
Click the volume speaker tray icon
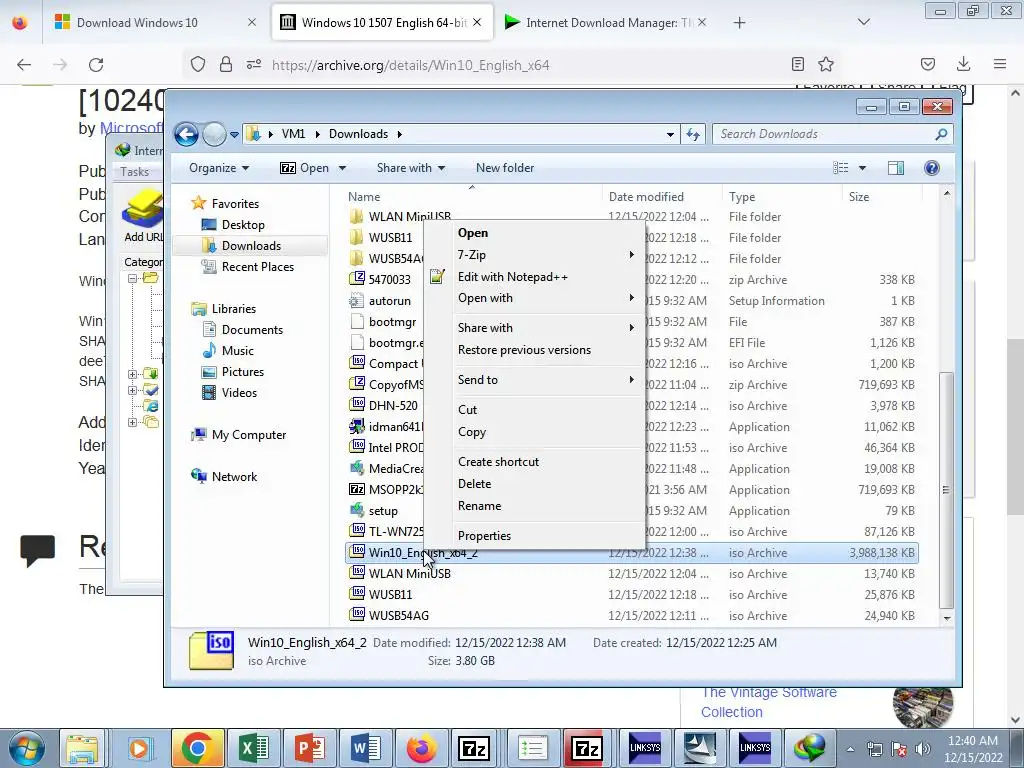tap(923, 749)
